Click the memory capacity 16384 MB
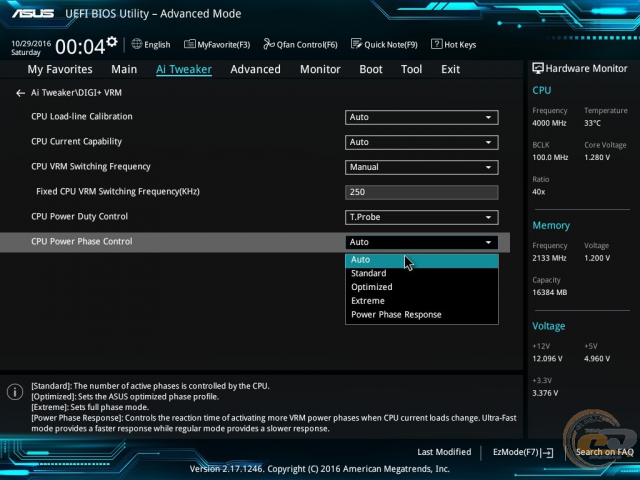640x480 pixels. pyautogui.click(x=549, y=293)
